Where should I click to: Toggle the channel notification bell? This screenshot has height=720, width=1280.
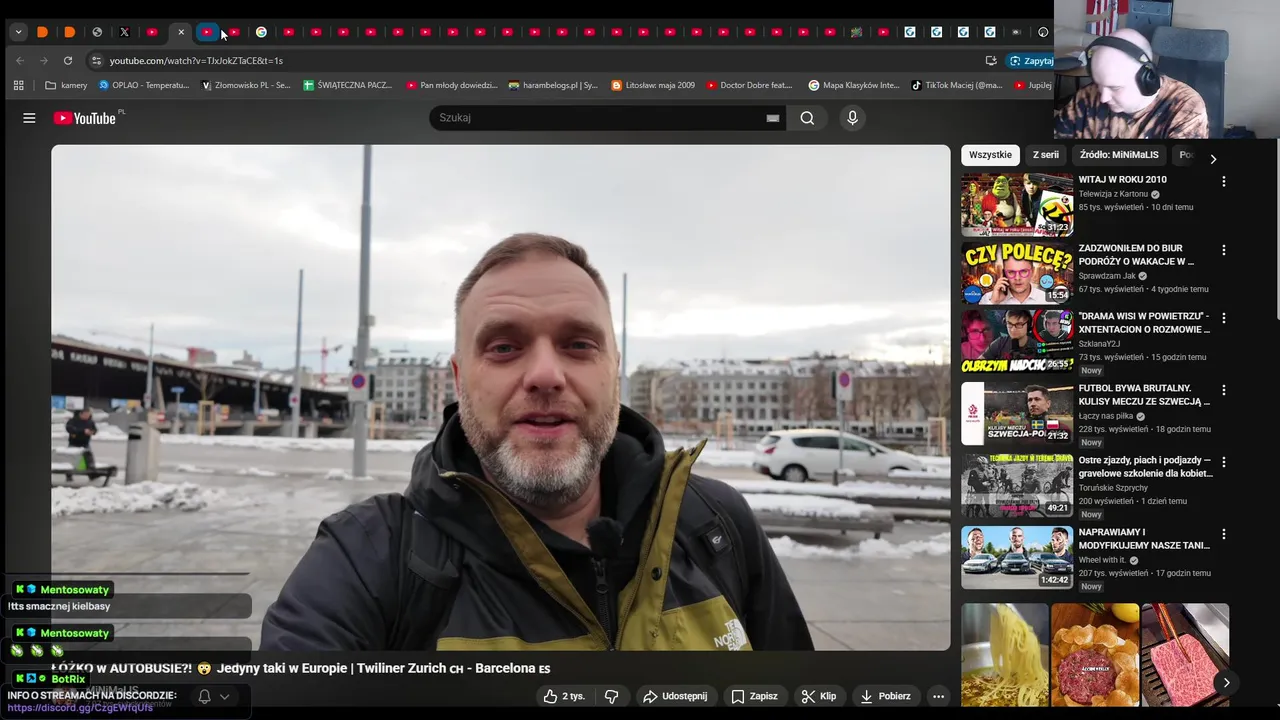[204, 696]
